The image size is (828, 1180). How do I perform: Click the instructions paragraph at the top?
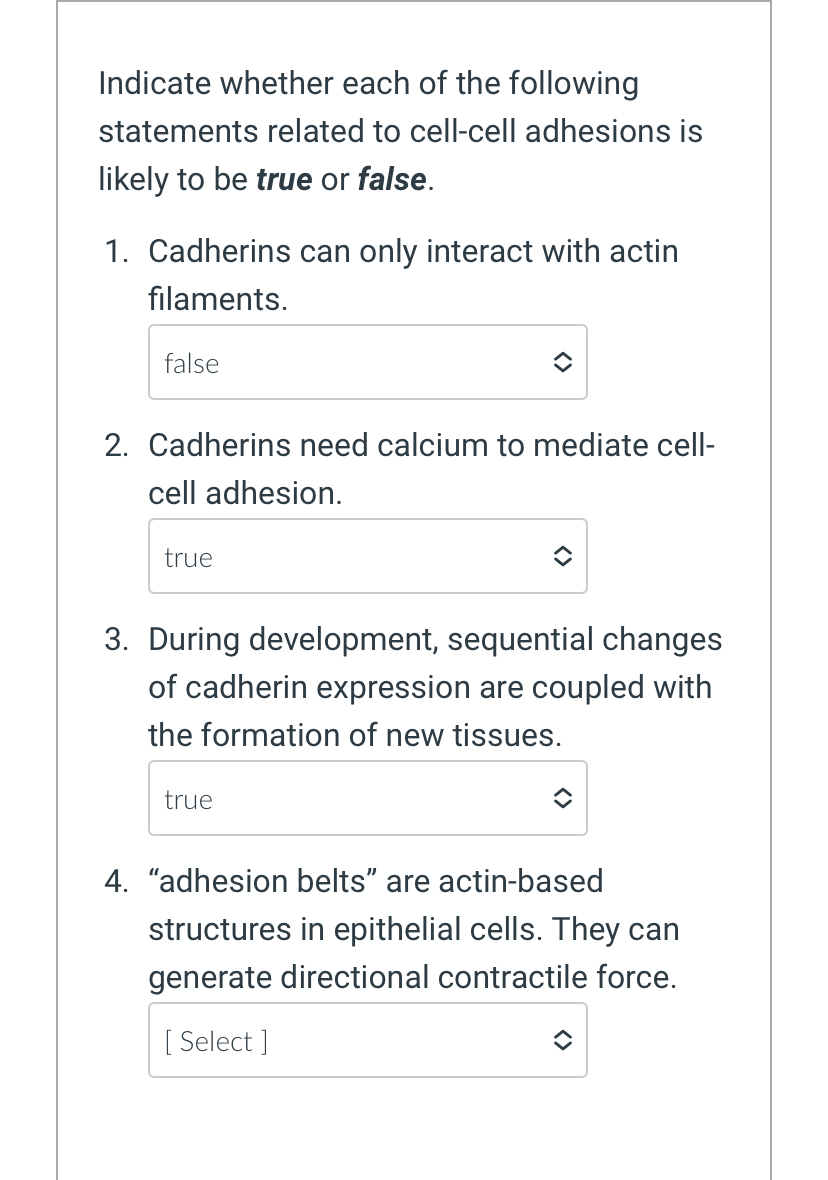coord(400,131)
